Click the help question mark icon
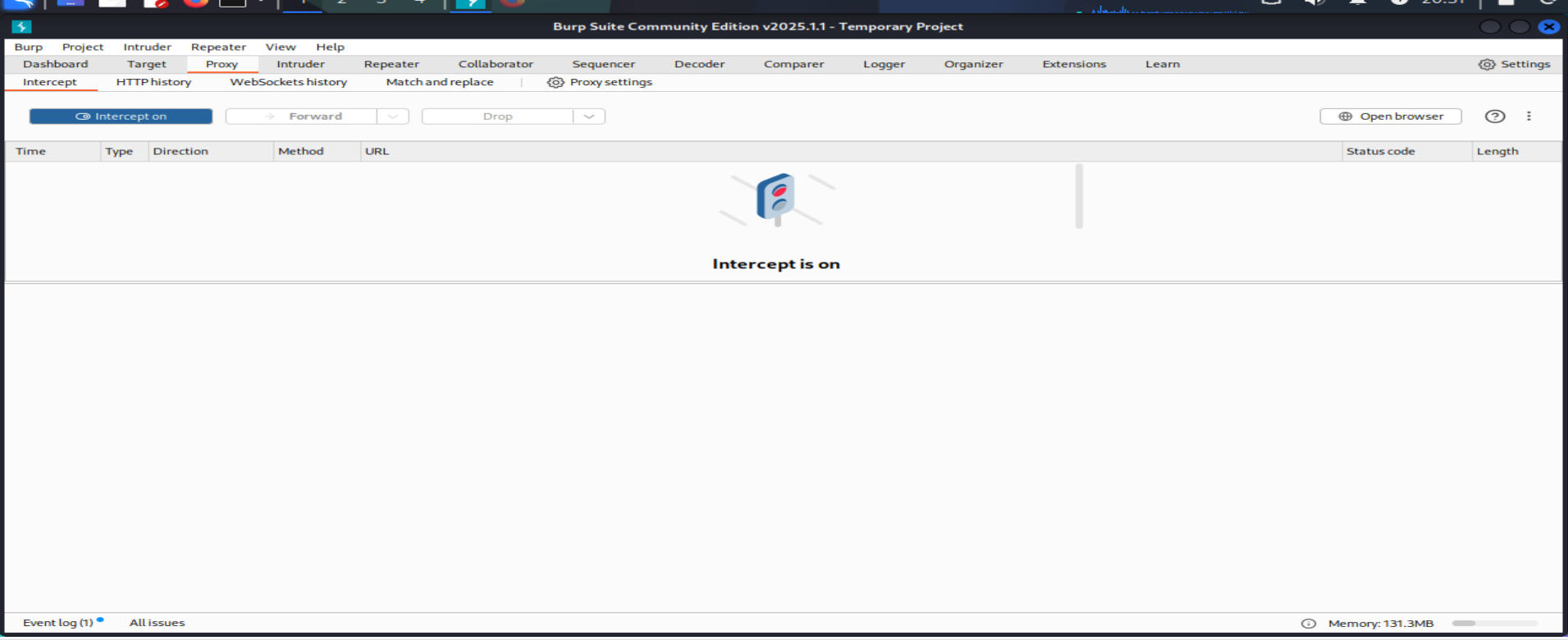The width and height of the screenshot is (1568, 640). (x=1494, y=117)
